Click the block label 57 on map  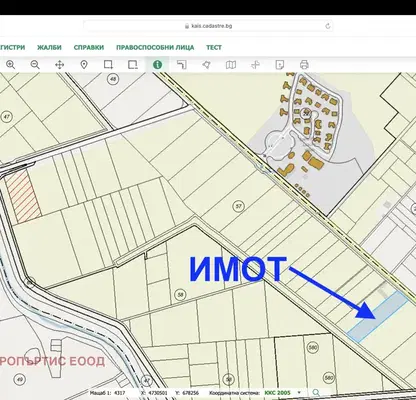[238, 206]
